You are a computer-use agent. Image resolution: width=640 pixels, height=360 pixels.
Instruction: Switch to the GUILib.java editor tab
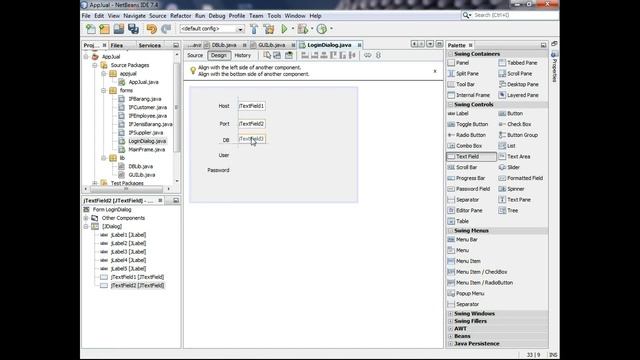[x=271, y=45]
